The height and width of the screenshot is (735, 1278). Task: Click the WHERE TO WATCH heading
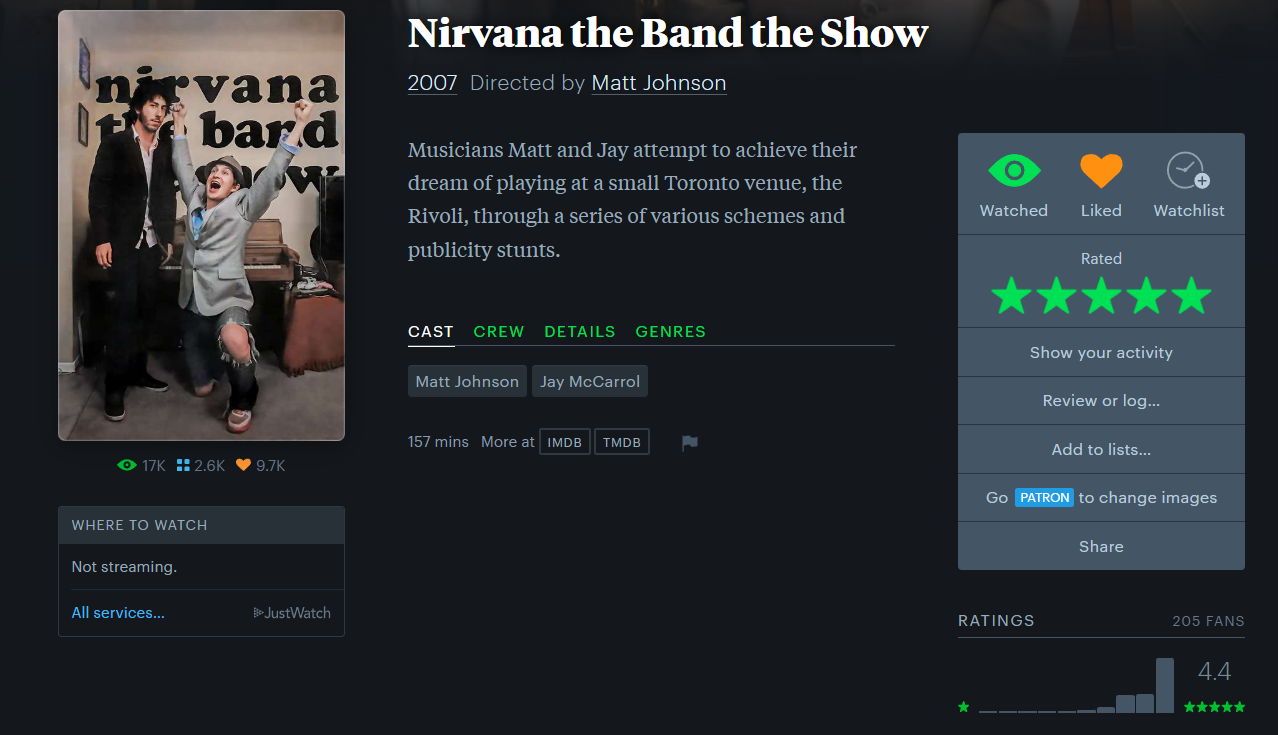point(139,525)
